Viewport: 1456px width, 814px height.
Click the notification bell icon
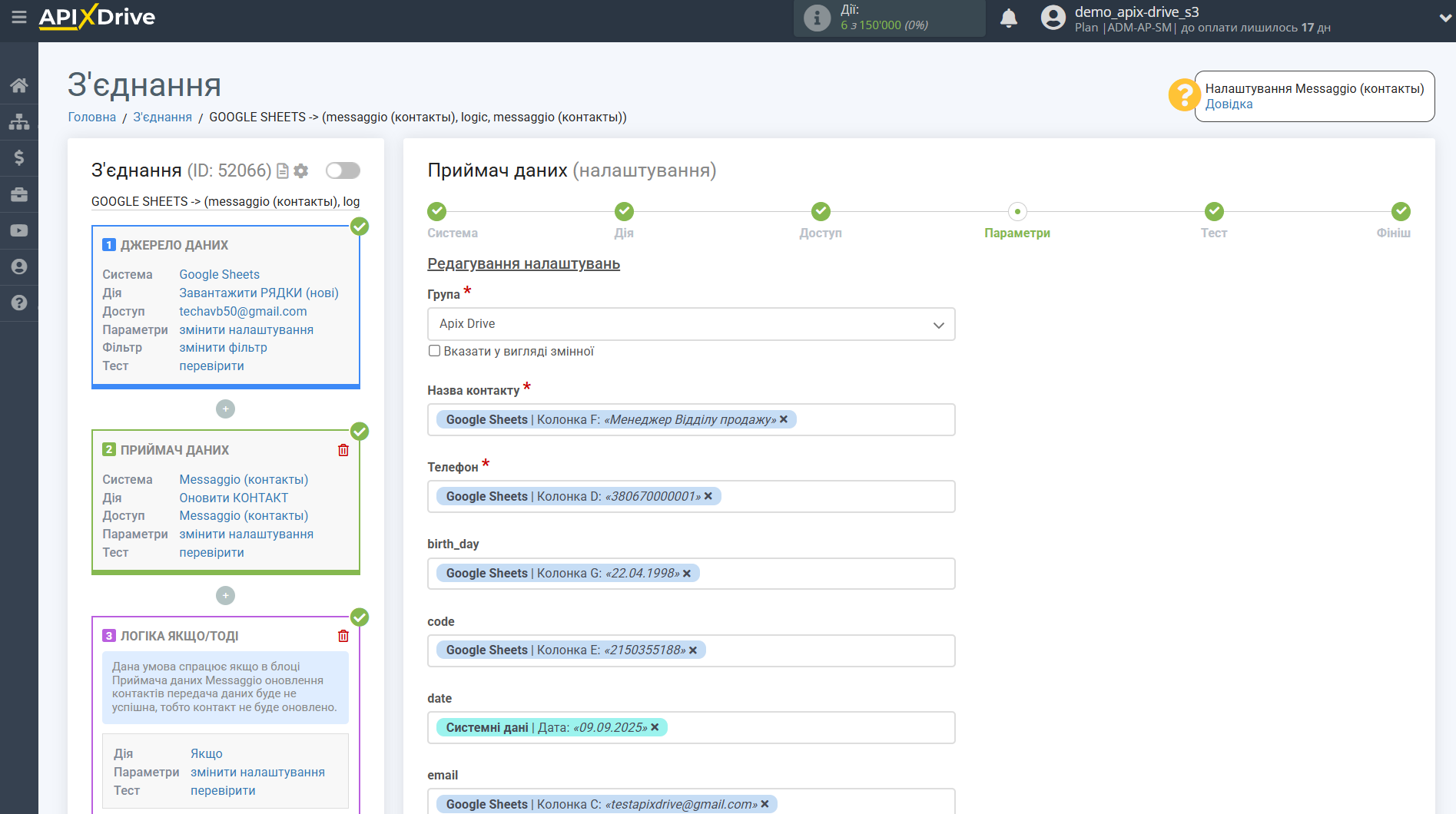[x=1008, y=18]
